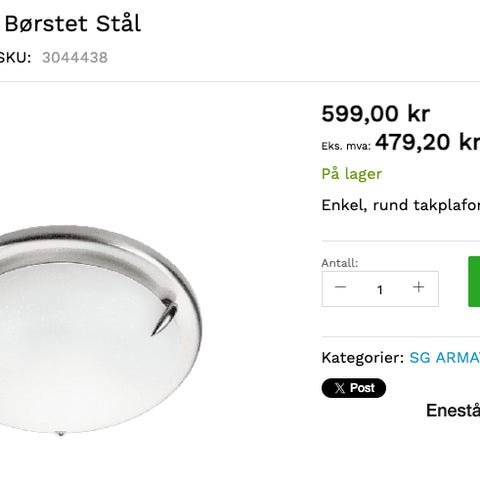
Task: Click the 599,00 kr price
Action: [x=376, y=114]
